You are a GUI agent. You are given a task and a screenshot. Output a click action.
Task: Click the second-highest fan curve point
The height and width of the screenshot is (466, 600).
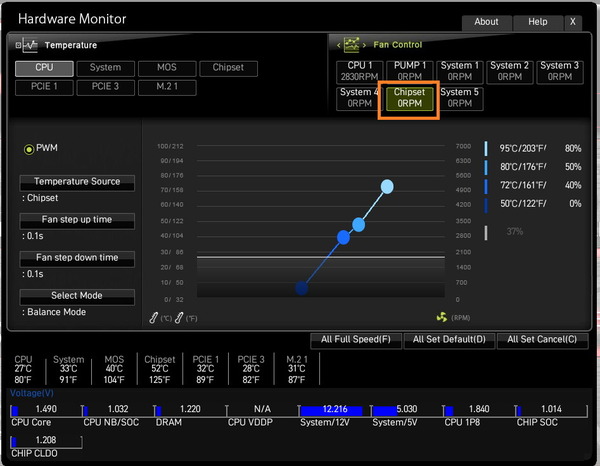(358, 225)
